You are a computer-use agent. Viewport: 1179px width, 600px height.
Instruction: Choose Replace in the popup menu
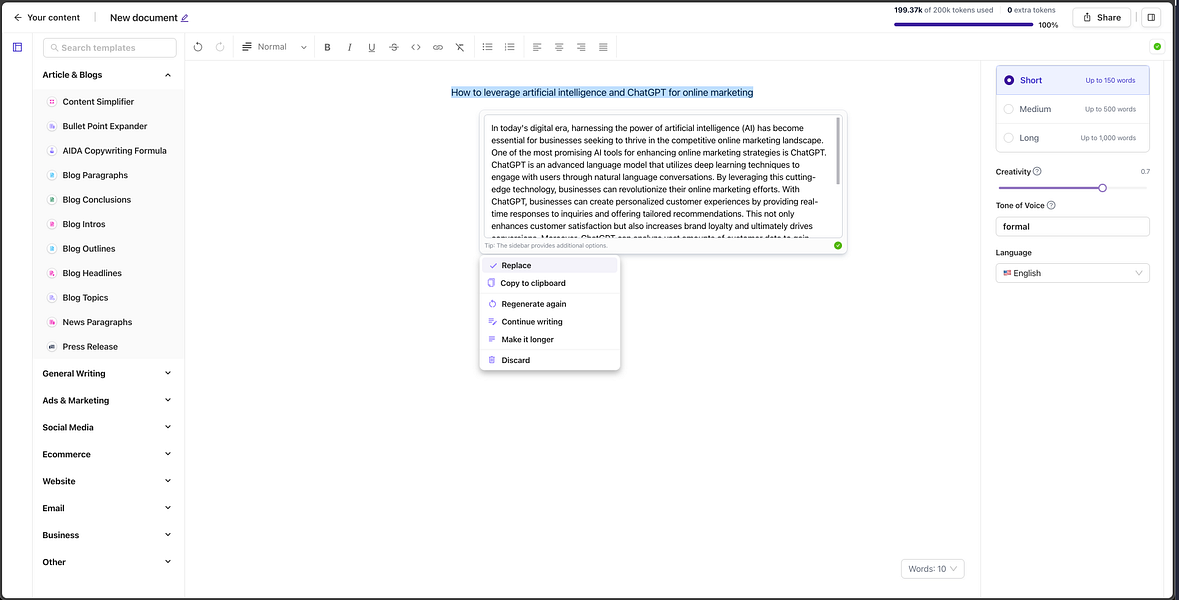coord(550,265)
